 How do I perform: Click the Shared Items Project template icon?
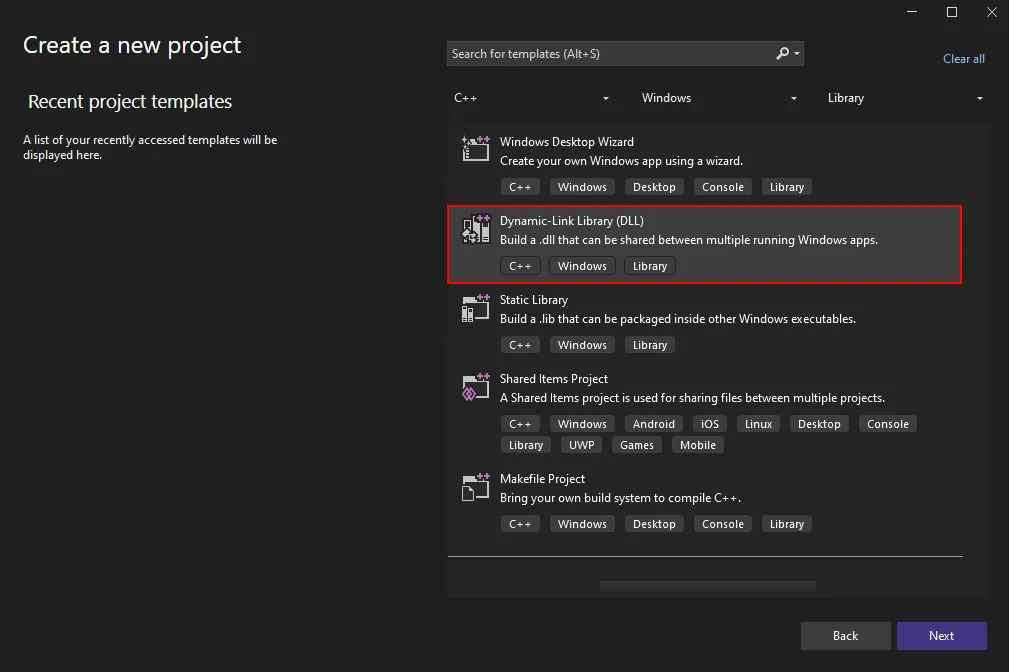coord(476,387)
